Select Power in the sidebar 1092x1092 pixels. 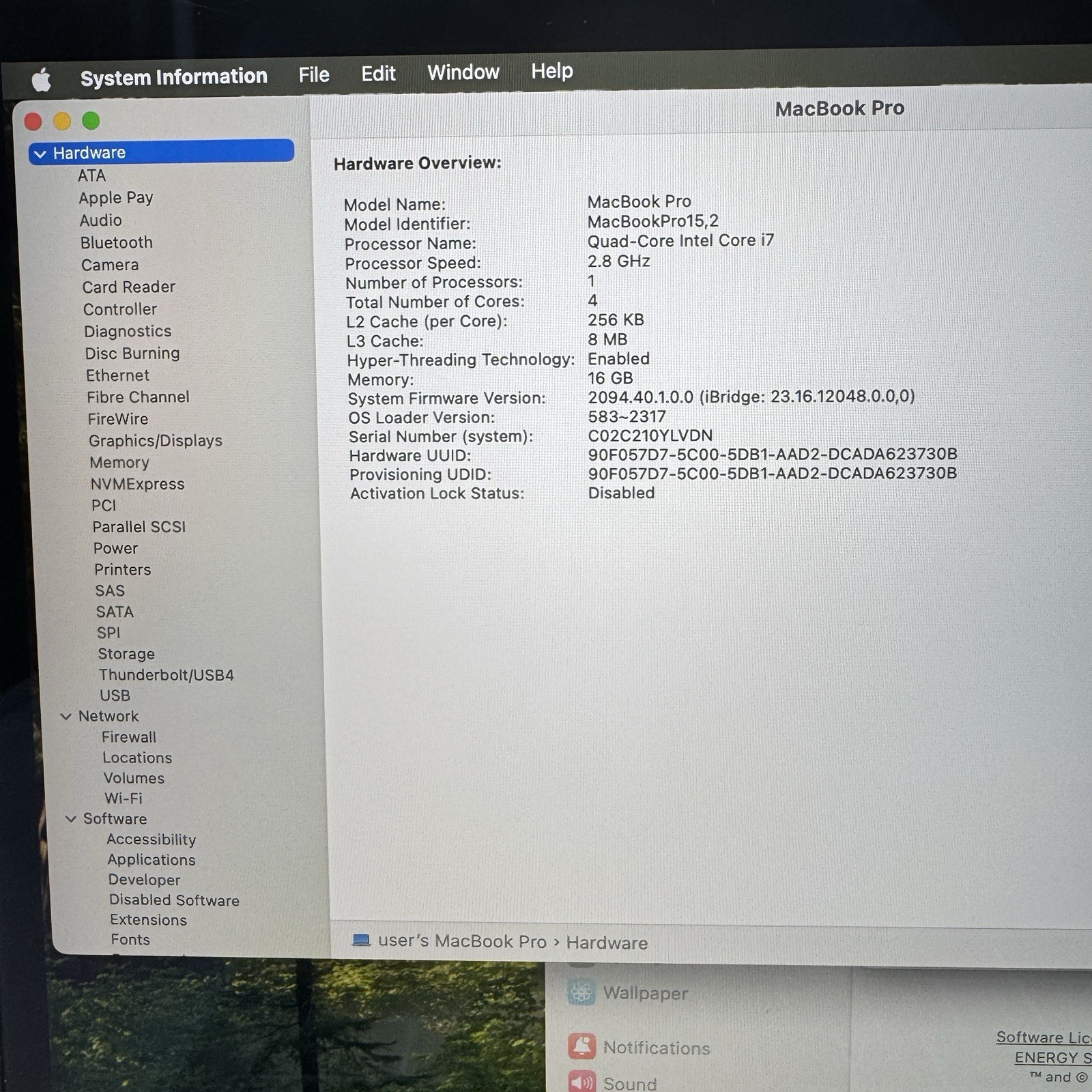coord(115,548)
